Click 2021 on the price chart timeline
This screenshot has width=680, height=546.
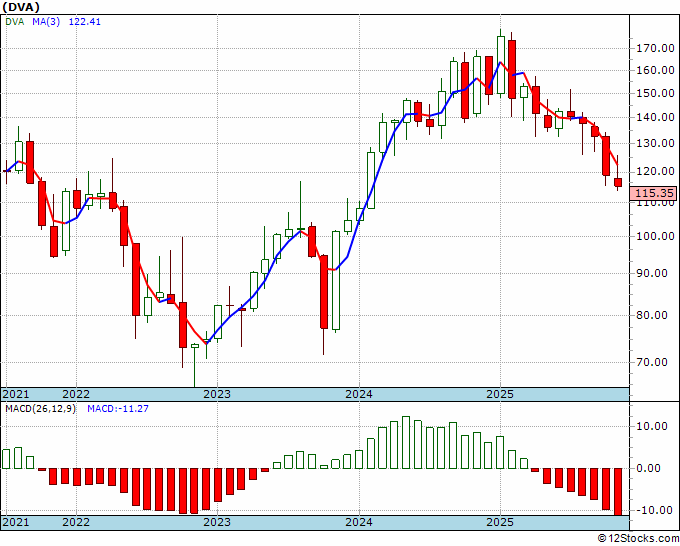(16, 394)
